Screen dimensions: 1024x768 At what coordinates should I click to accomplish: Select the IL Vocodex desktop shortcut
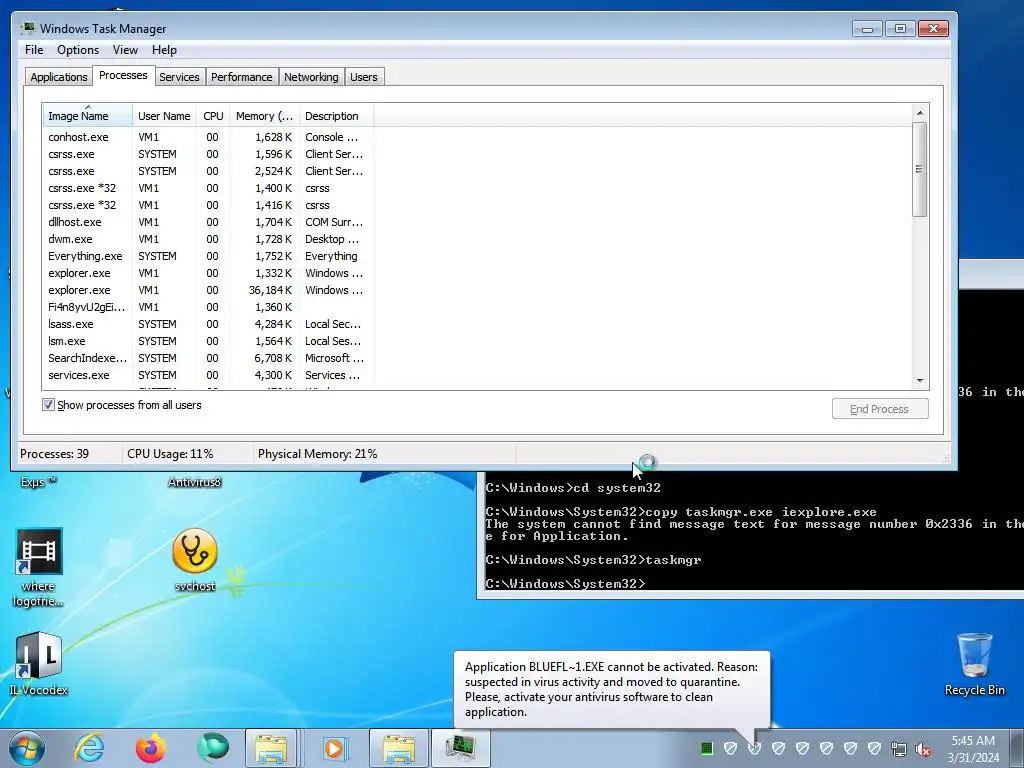(x=39, y=663)
